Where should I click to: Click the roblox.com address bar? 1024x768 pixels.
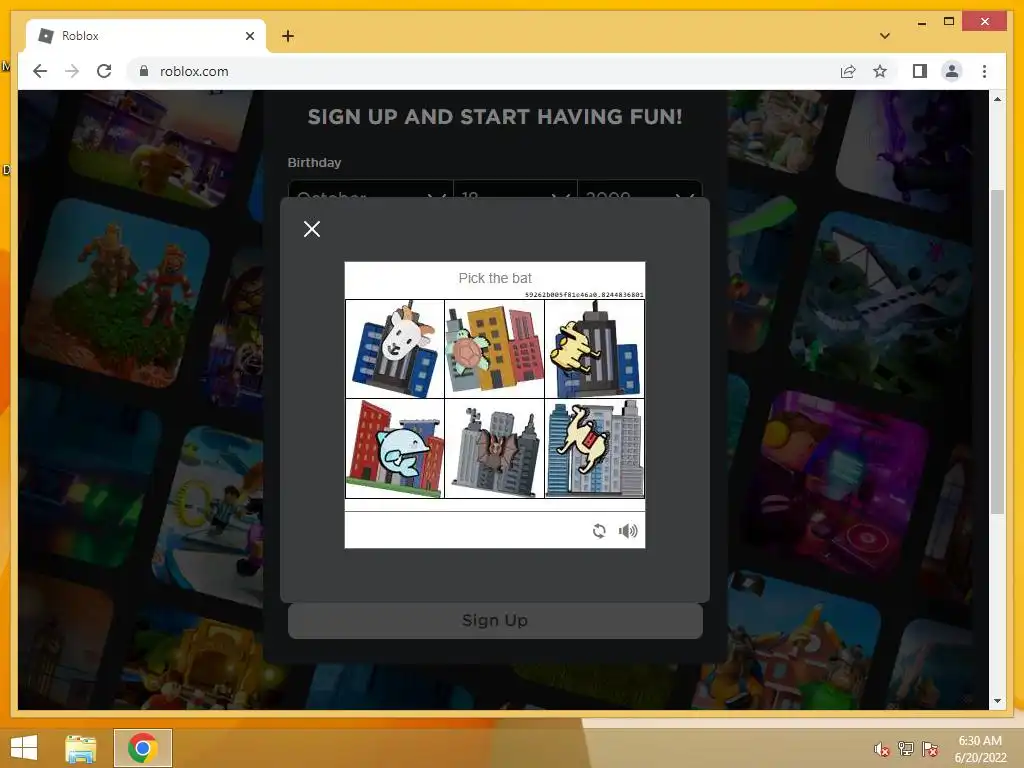coord(483,71)
